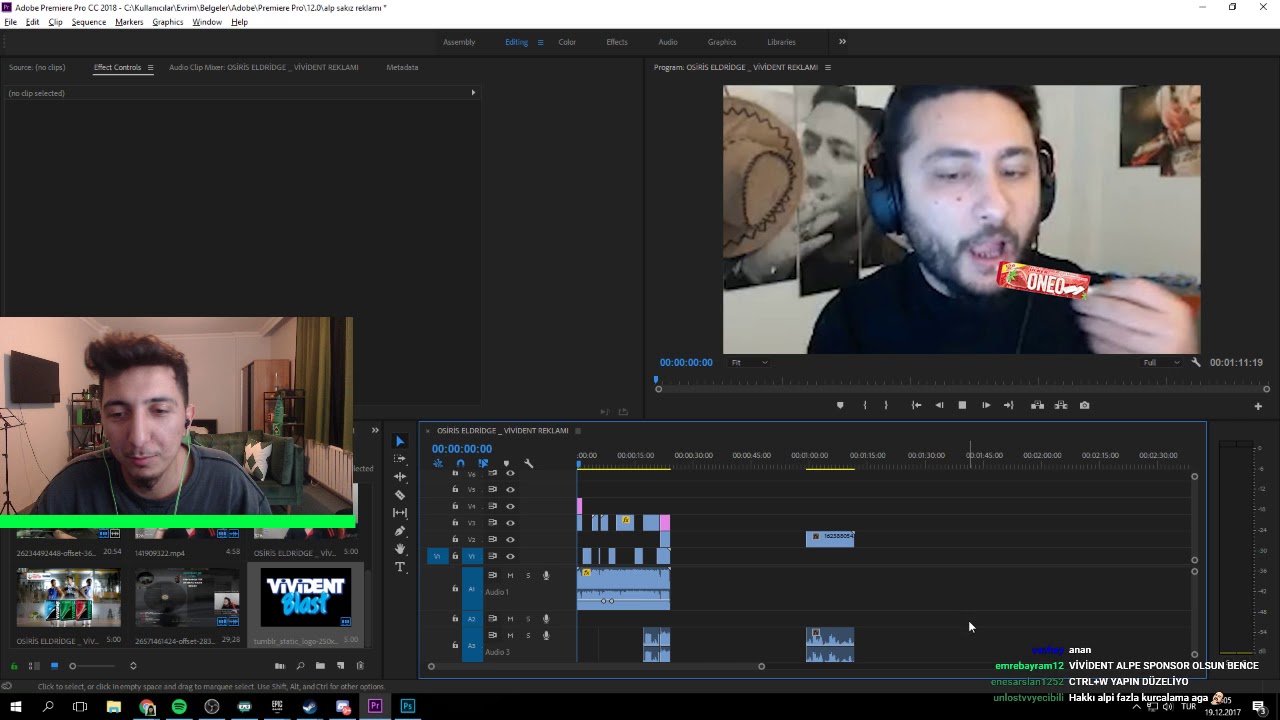Screen dimensions: 1280x720
Task: Show more workspaces overflow chevron
Action: coord(842,42)
